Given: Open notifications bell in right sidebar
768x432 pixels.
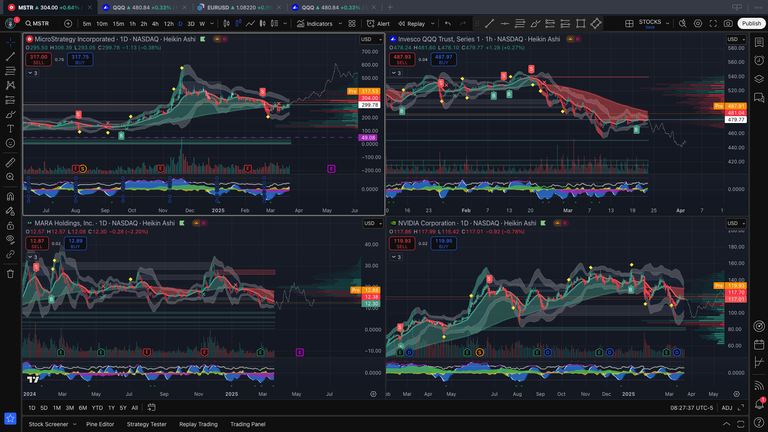Looking at the screenshot, I should [x=759, y=404].
